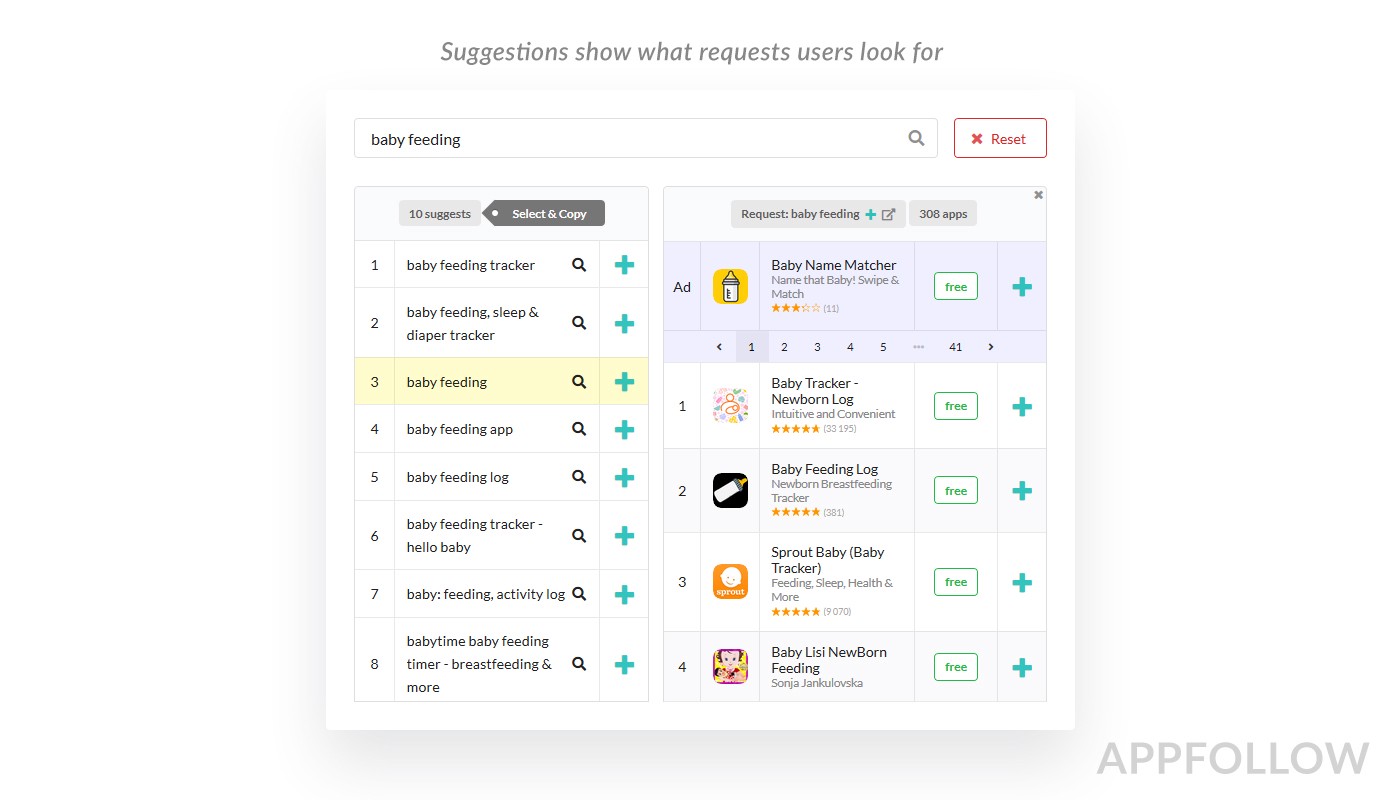Open external link icon beside Request: baby feeding
Screen dimensions: 1400x800
click(888, 214)
